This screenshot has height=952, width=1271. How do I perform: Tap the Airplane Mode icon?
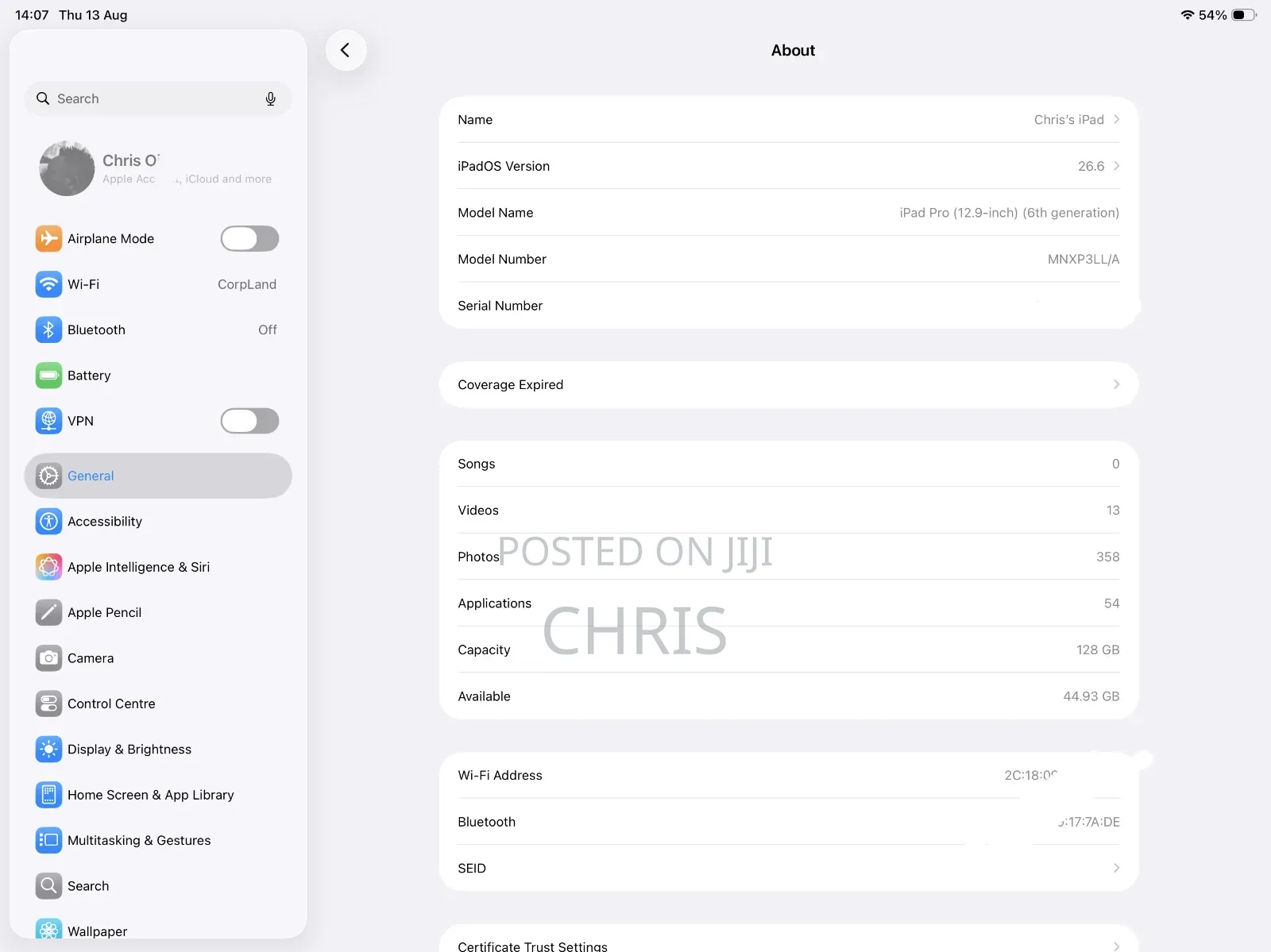(x=48, y=238)
